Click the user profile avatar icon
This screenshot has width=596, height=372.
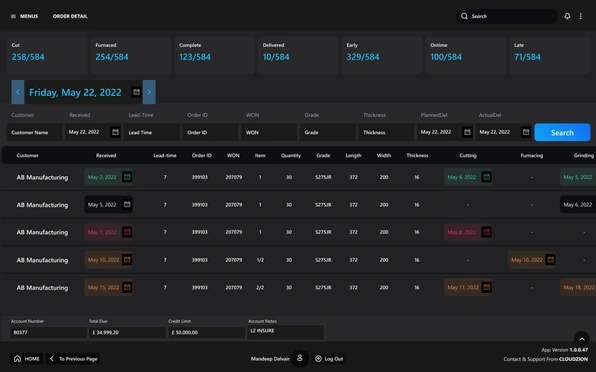(x=300, y=358)
